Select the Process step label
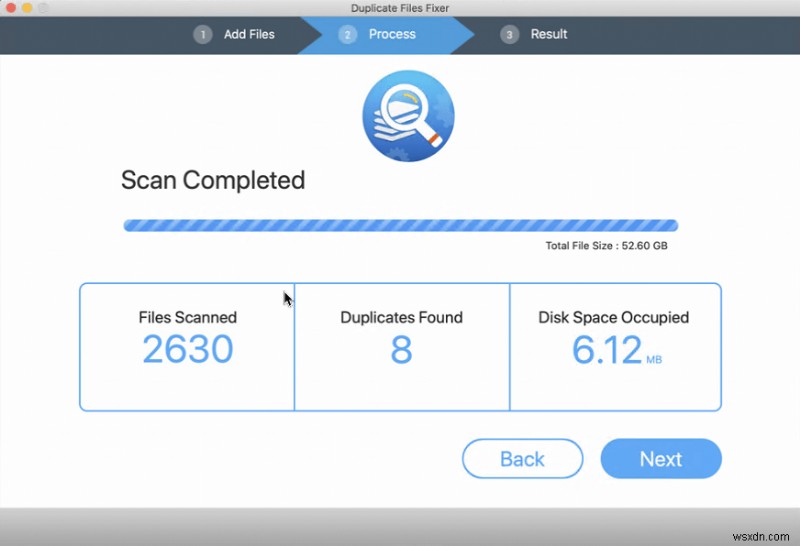The height and width of the screenshot is (546, 800). [392, 34]
